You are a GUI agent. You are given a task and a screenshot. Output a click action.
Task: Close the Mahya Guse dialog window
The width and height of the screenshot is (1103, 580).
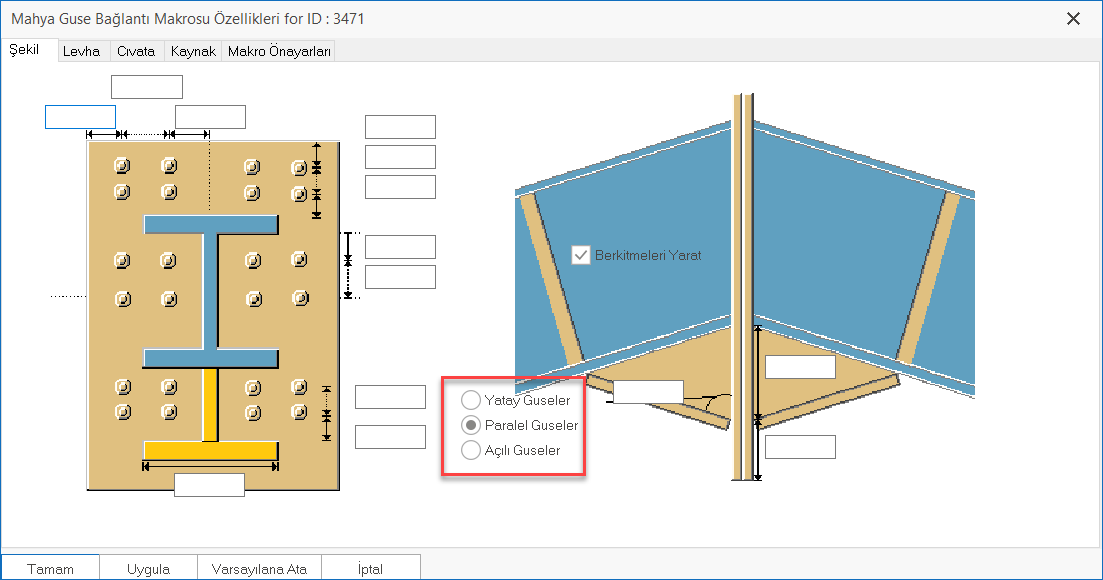click(x=1073, y=19)
